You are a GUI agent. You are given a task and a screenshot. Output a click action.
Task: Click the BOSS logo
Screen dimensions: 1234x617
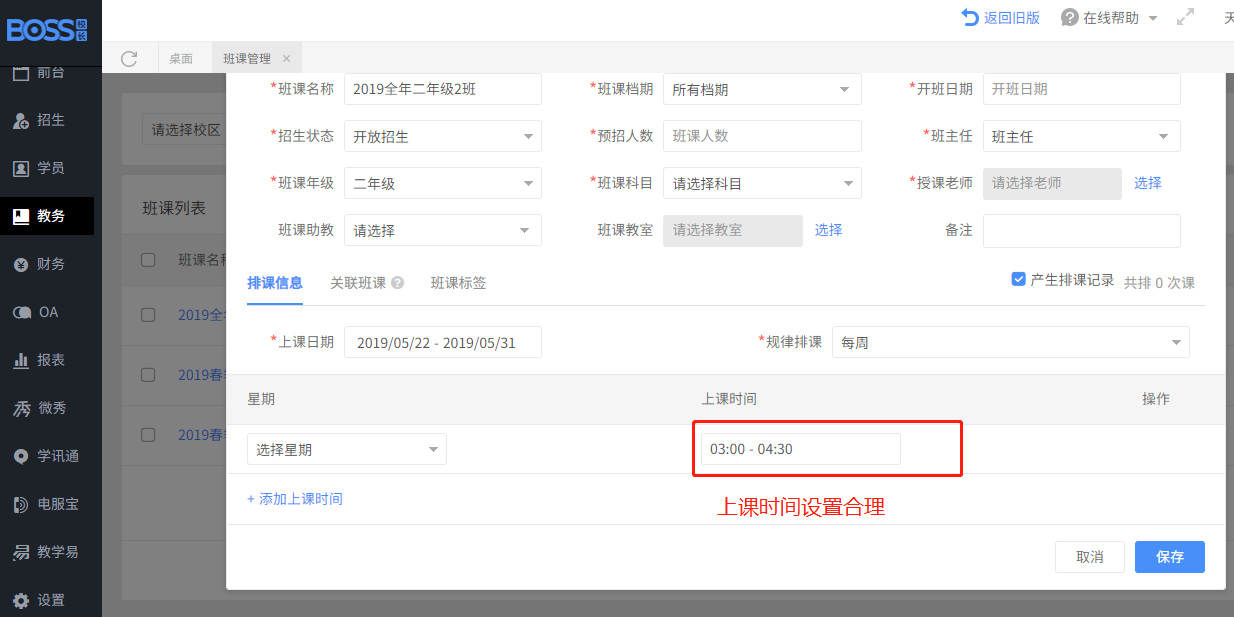point(47,29)
